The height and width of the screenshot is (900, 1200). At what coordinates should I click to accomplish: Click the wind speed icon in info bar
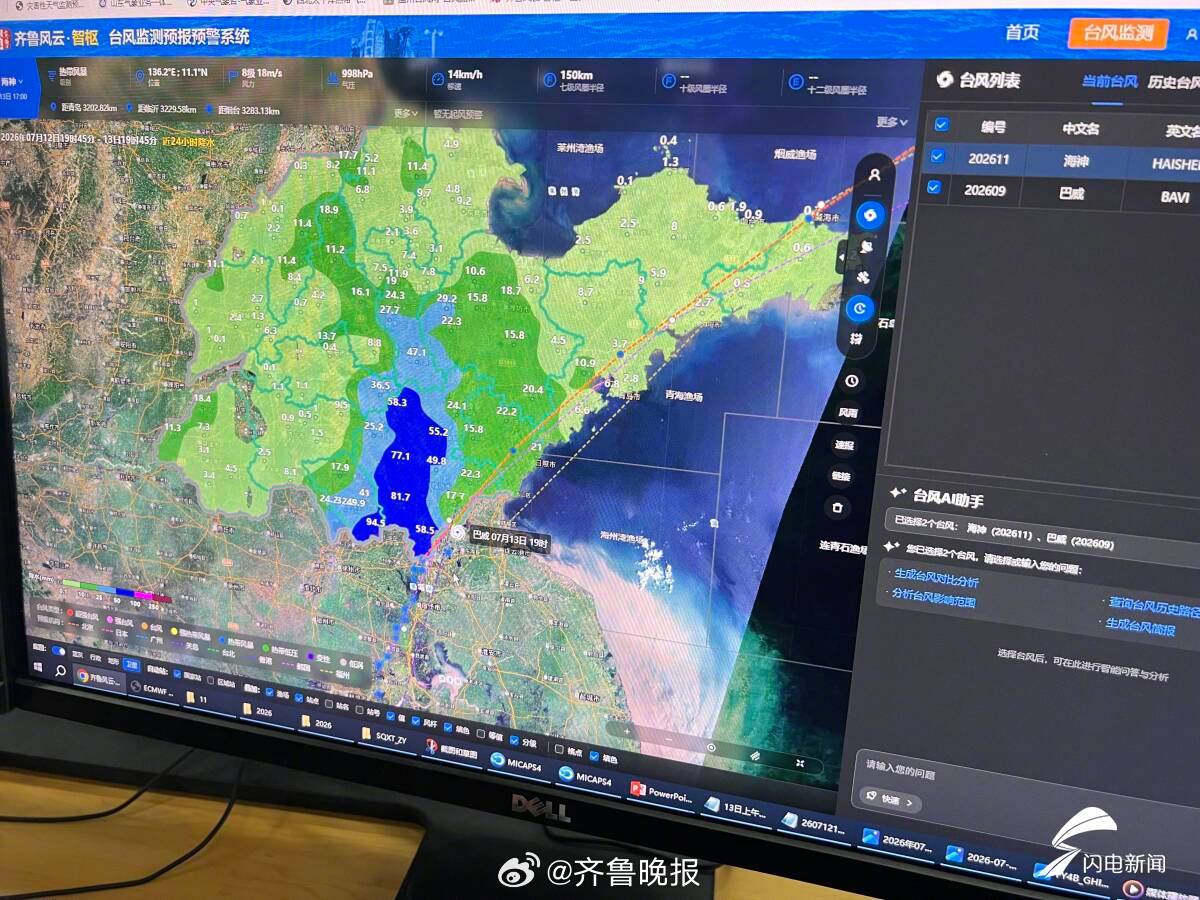click(233, 77)
